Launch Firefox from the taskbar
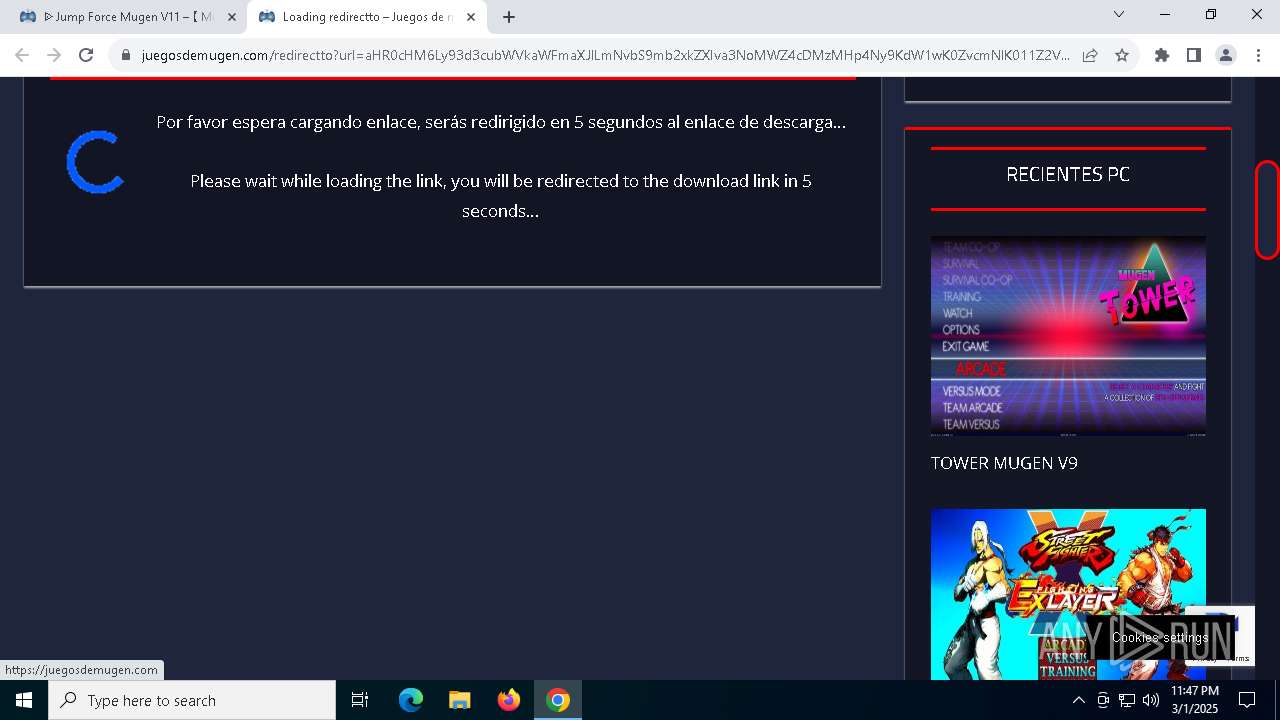This screenshot has height=720, width=1280. [x=509, y=700]
